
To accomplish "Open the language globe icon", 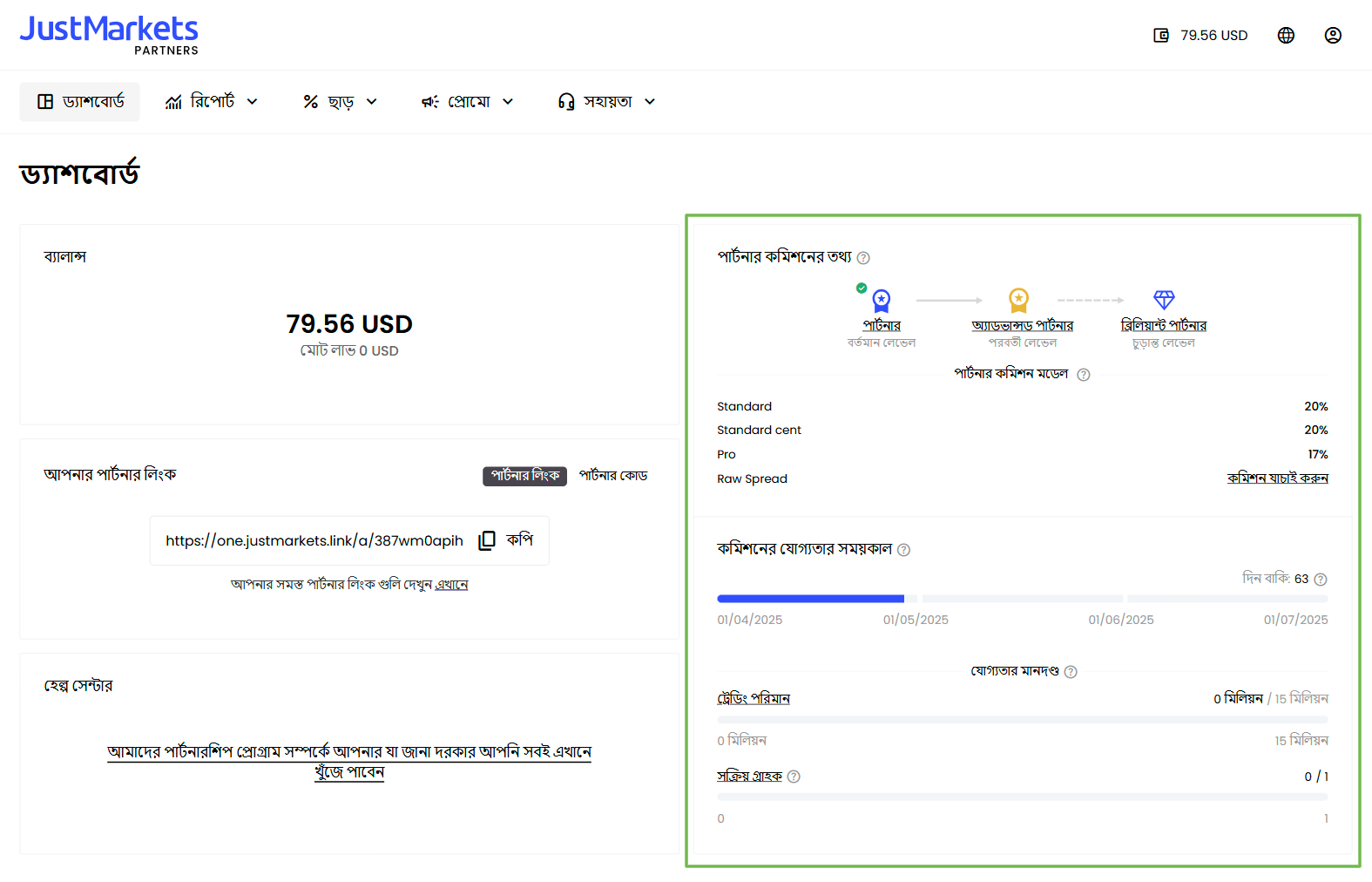I will pyautogui.click(x=1286, y=36).
